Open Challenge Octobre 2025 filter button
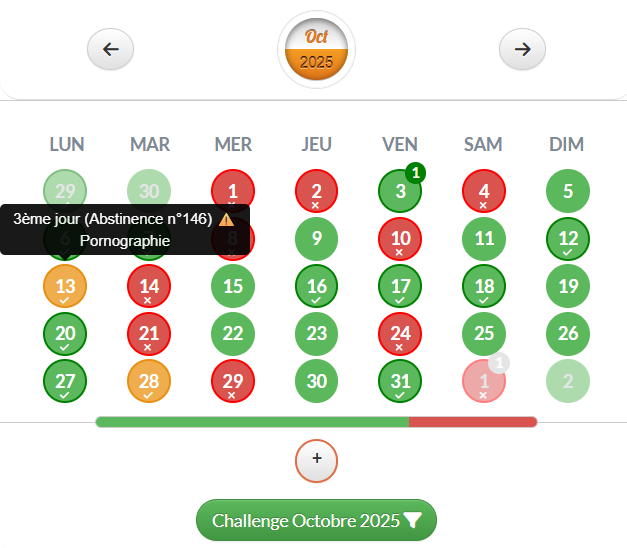The image size is (627, 548). [316, 521]
